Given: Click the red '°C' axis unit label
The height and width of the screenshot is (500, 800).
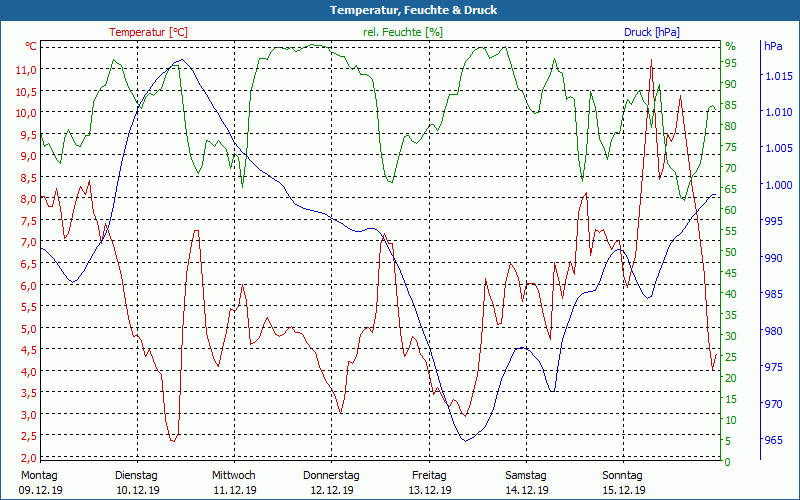Looking at the screenshot, I should pyautogui.click(x=31, y=46).
